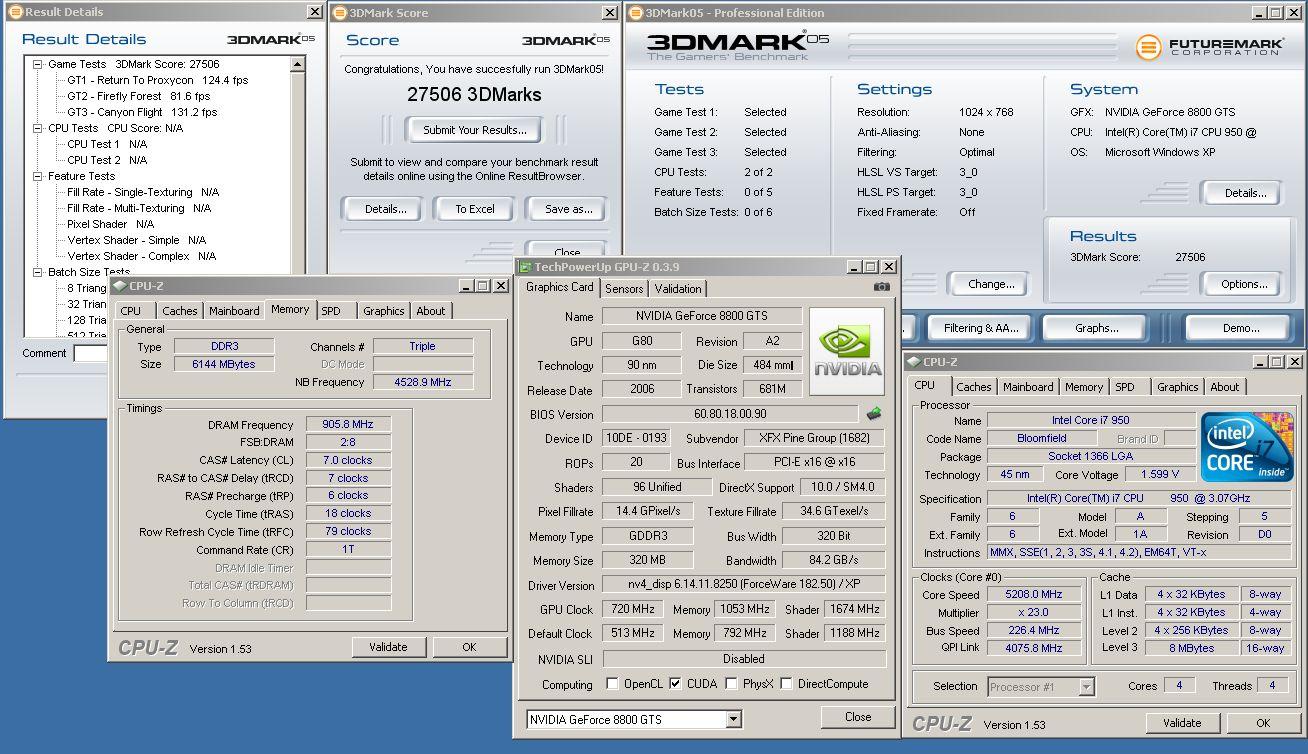Screen dimensions: 1308x754
Task: Click the 905.8 MHz DRAM Frequency value
Action: (348, 425)
